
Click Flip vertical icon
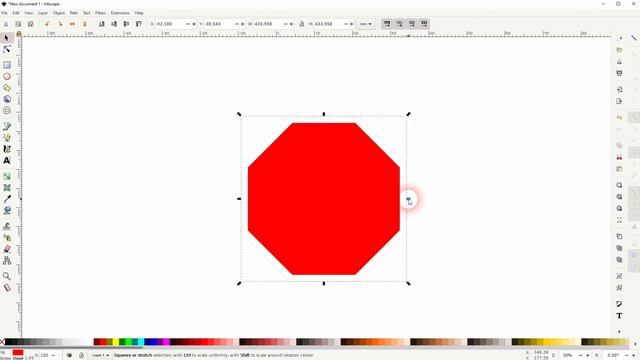coord(85,24)
